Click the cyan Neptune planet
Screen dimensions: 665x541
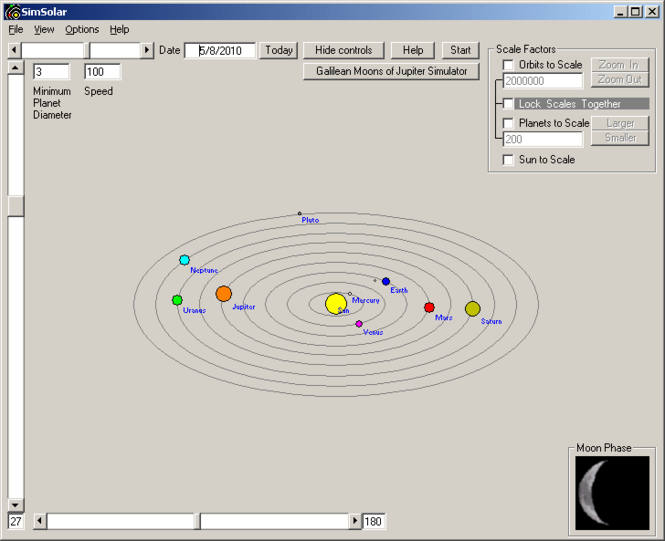[184, 260]
